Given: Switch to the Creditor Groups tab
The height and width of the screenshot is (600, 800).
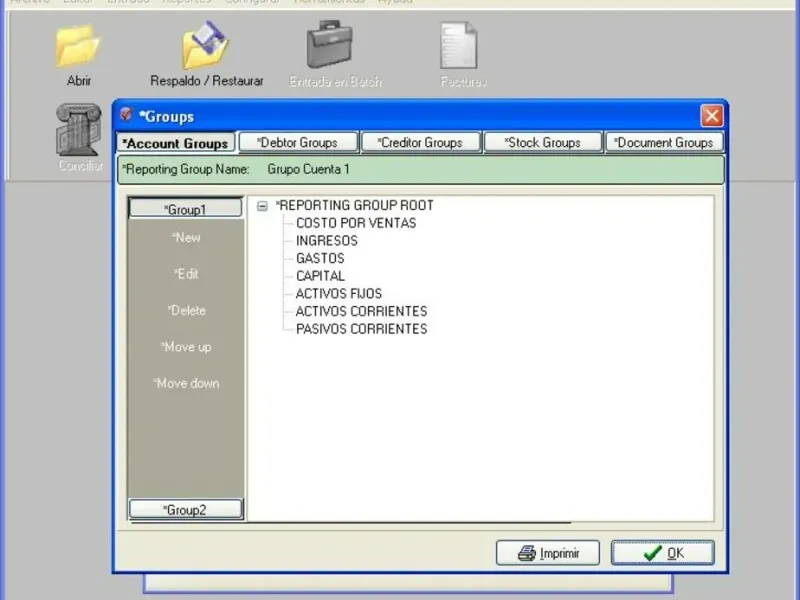Looking at the screenshot, I should 420,142.
